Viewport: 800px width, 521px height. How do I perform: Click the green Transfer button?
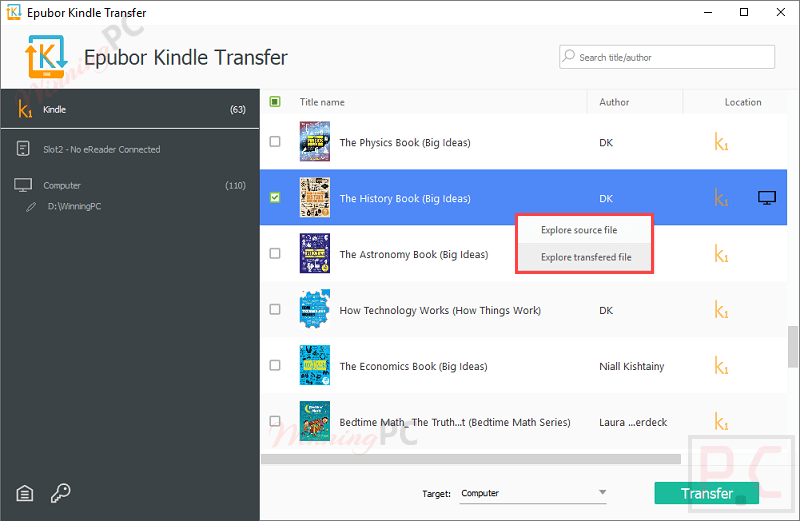pyautogui.click(x=707, y=493)
